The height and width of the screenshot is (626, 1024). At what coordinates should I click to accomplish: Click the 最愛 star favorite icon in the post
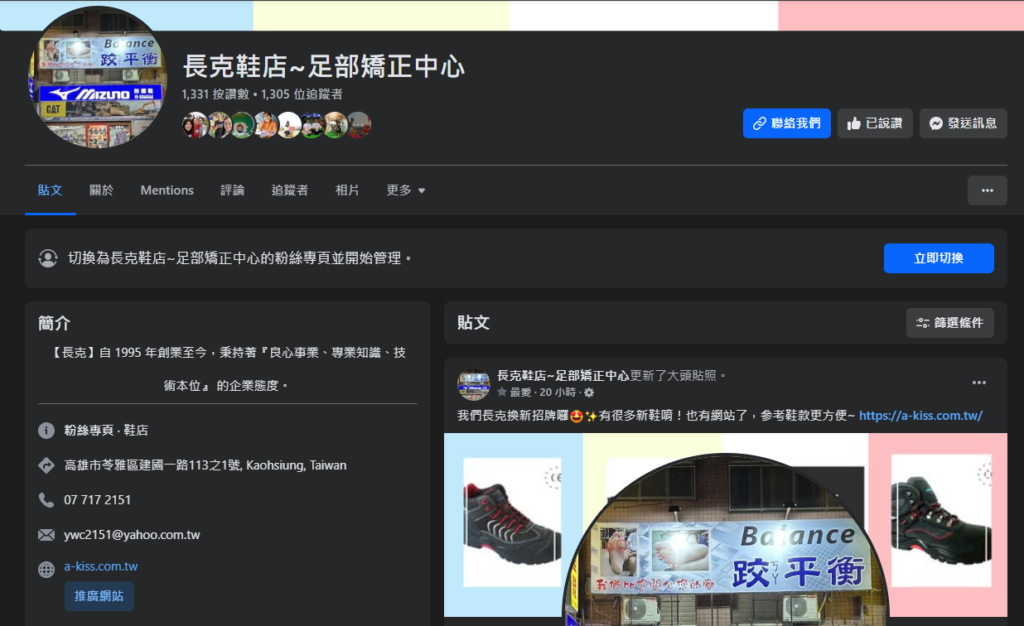(x=502, y=392)
